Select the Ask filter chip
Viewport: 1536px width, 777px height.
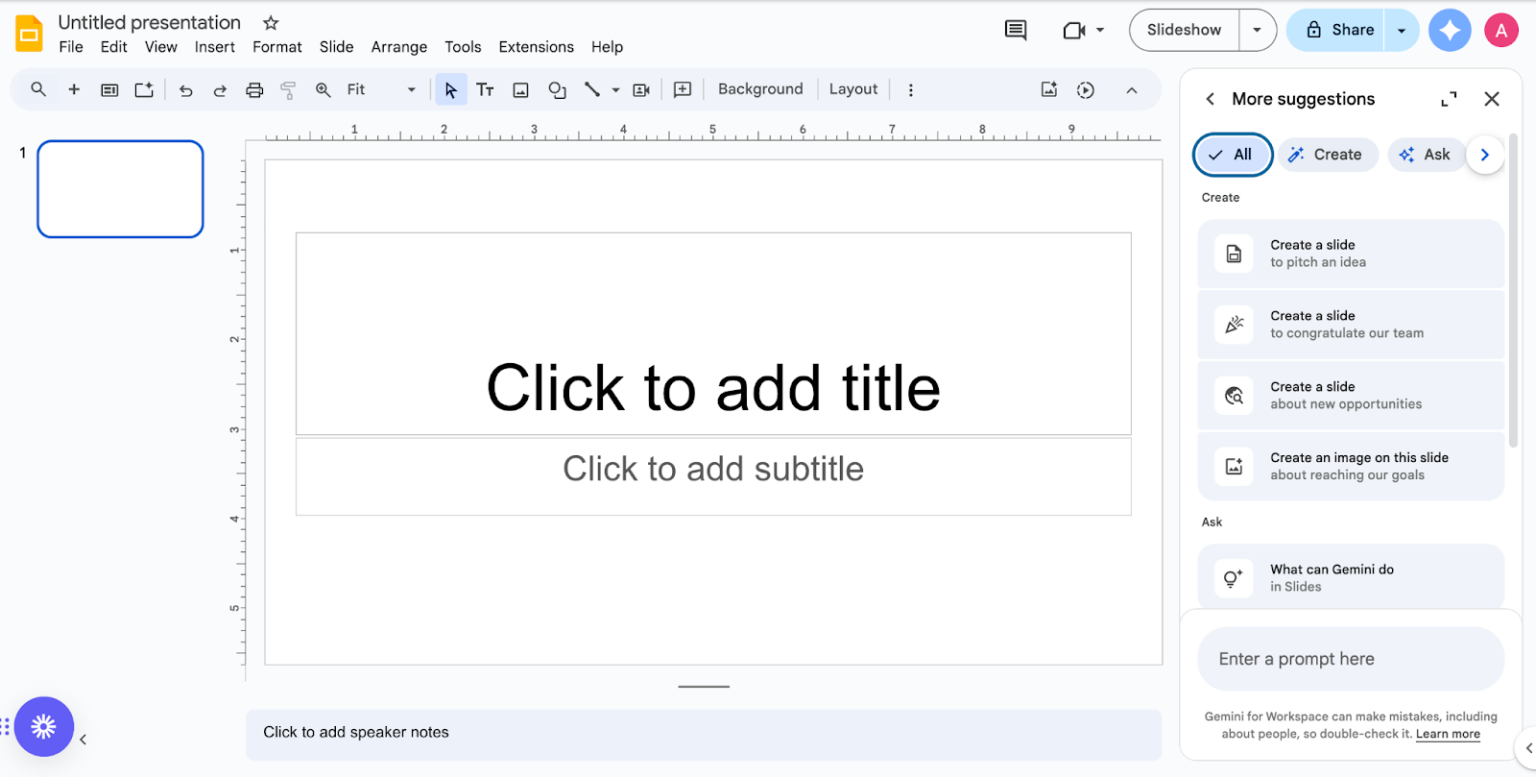pyautogui.click(x=1427, y=154)
